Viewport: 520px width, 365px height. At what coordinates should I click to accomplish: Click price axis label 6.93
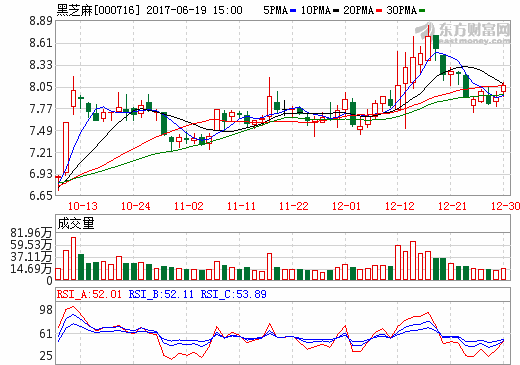click(x=41, y=174)
